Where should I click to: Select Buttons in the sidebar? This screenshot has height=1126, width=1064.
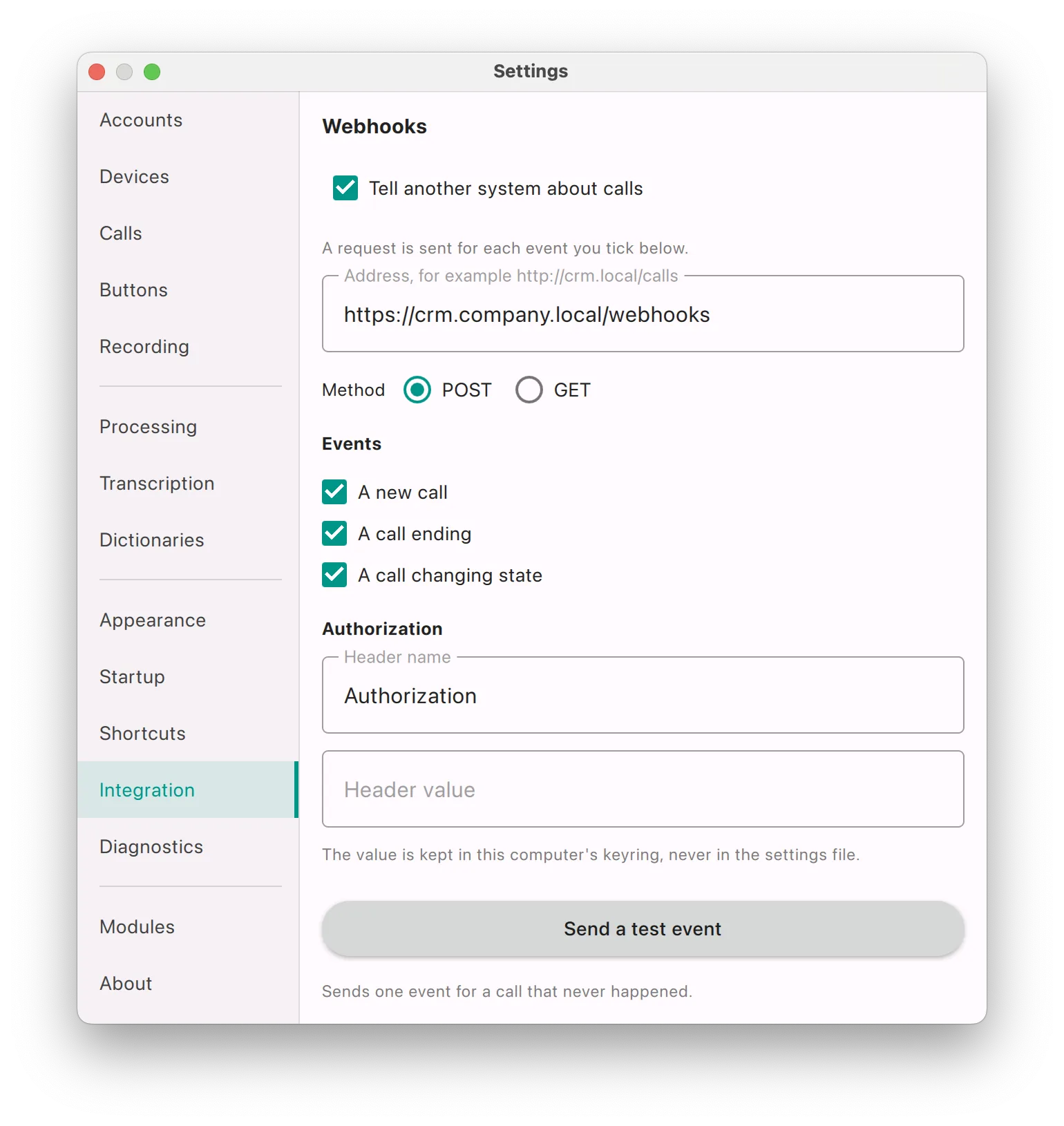(x=187, y=290)
